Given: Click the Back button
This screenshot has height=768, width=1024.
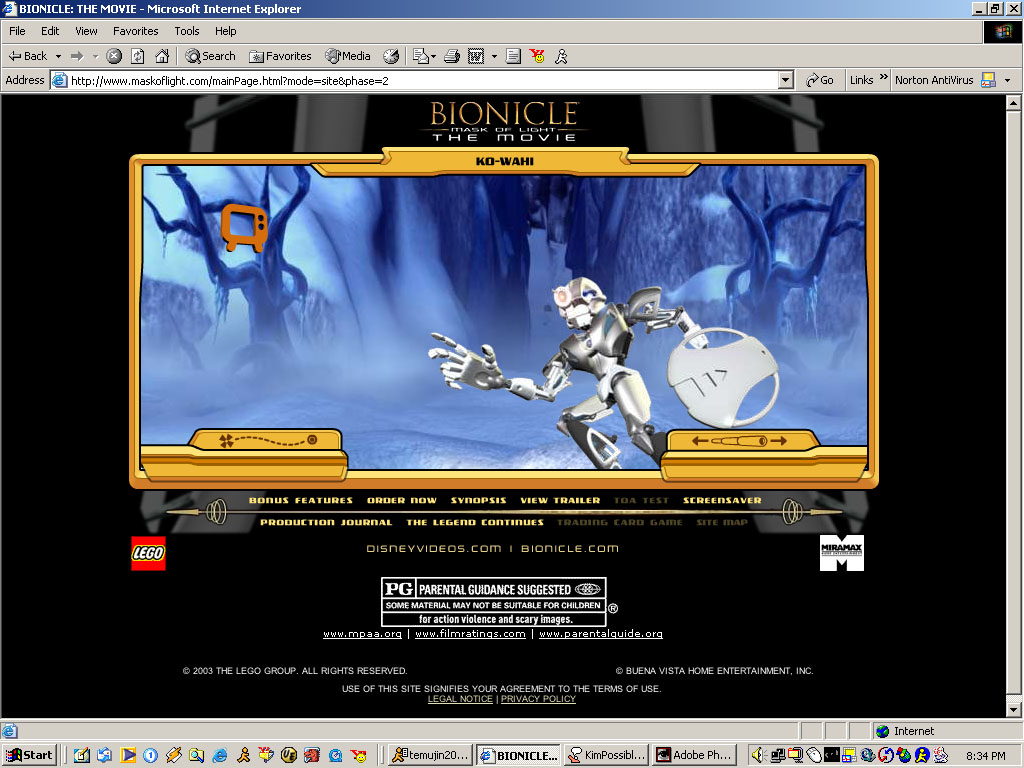Looking at the screenshot, I should click(x=28, y=56).
